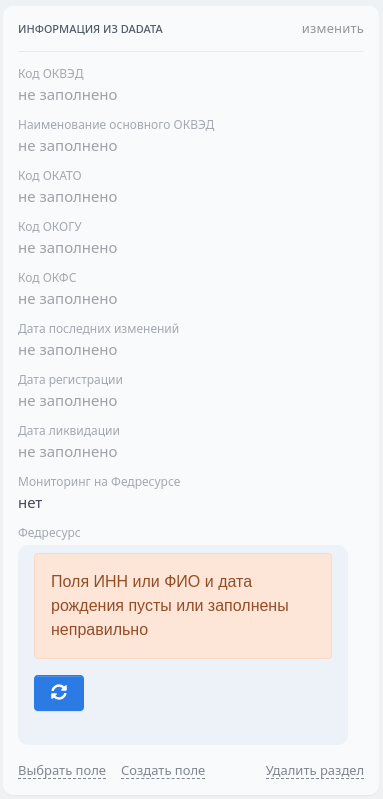This screenshot has height=799, width=383.
Task: Click the «Код ОКВЭД» field label
Action: pyautogui.click(x=51, y=74)
